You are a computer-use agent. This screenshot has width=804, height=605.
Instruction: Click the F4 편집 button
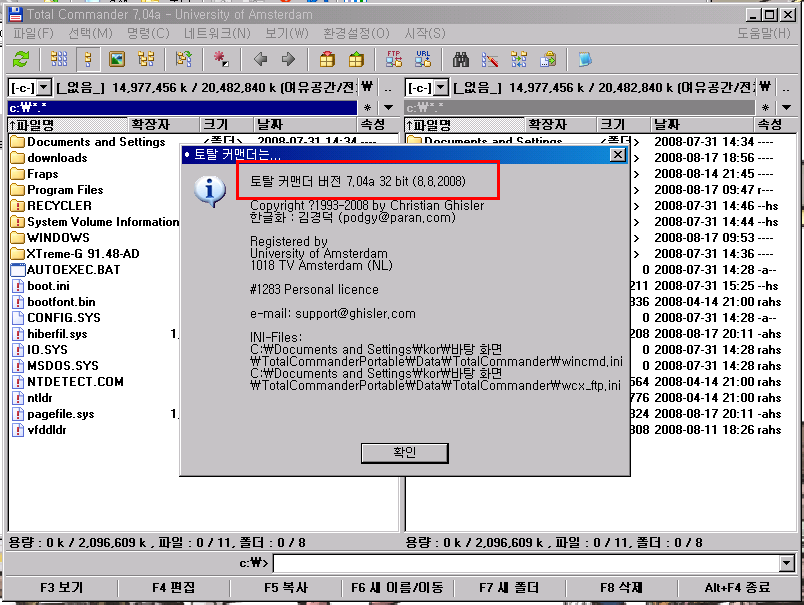(x=173, y=588)
